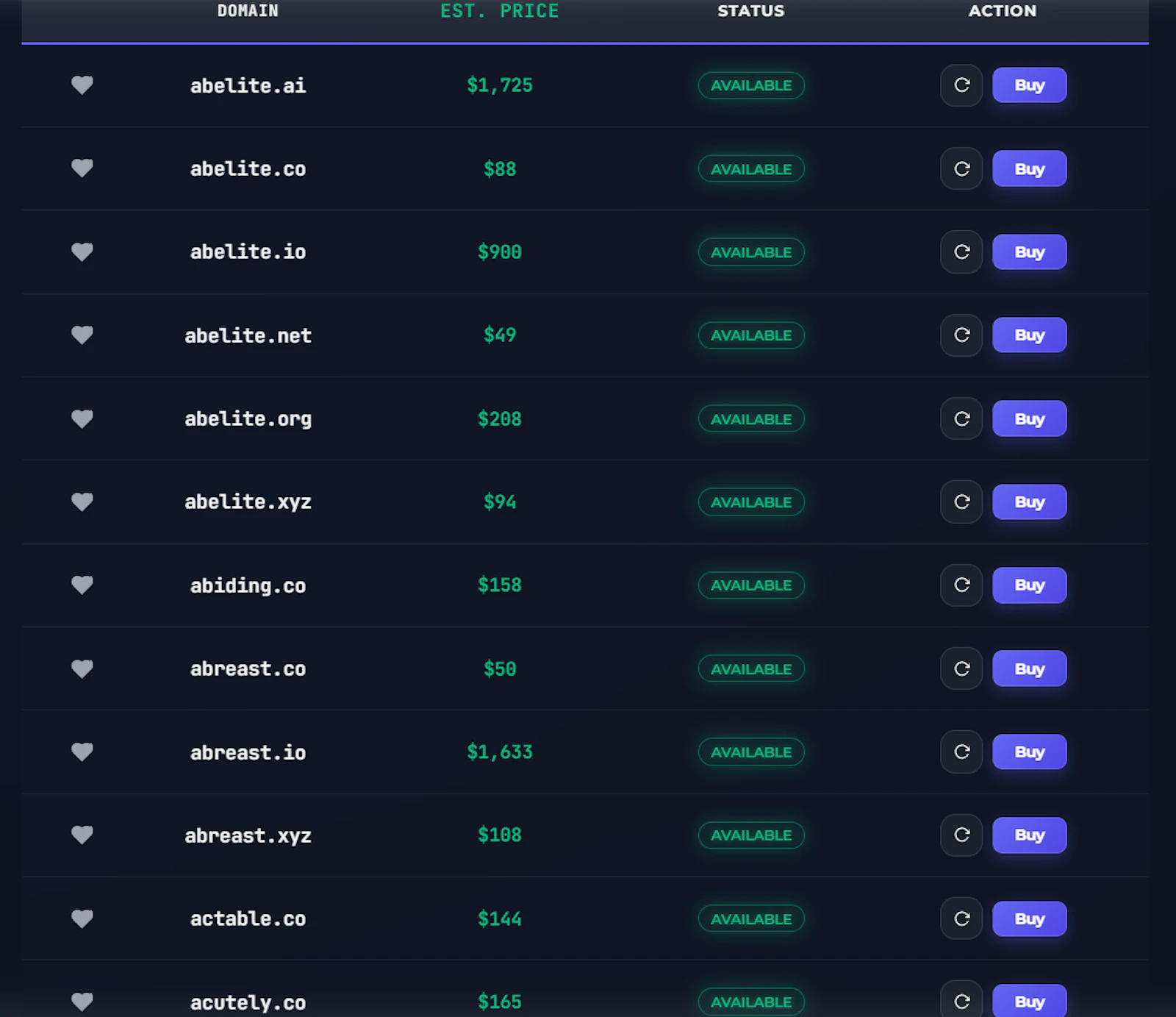Click the $50 price for abreast.co
This screenshot has height=1017, width=1176.
click(500, 668)
